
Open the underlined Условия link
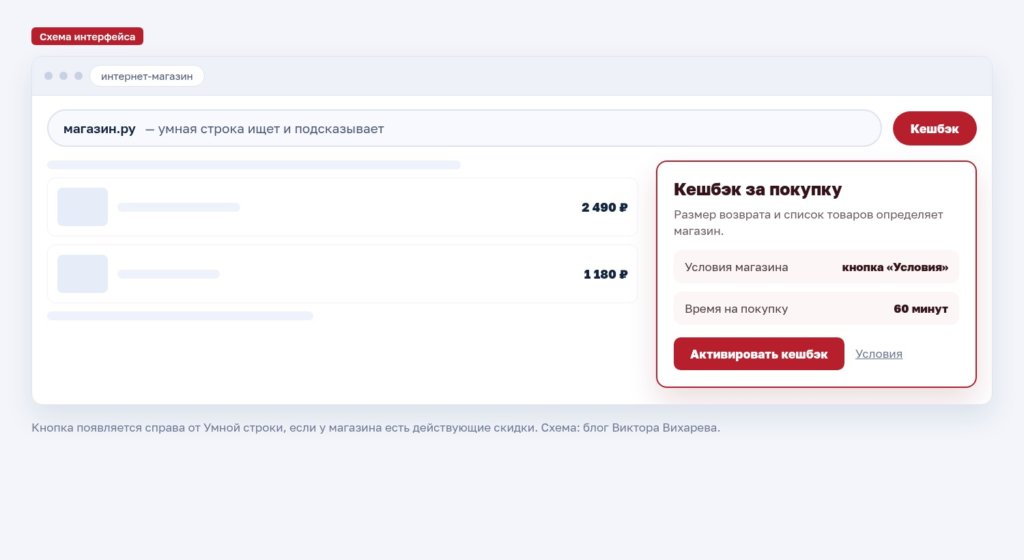879,354
